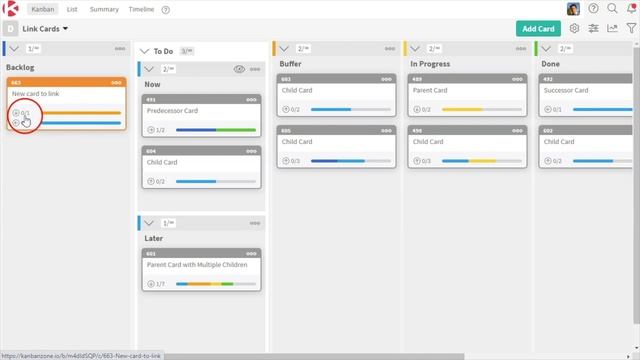The image size is (640, 360).
Task: Open the Backlog column options menu
Action: (x=120, y=49)
